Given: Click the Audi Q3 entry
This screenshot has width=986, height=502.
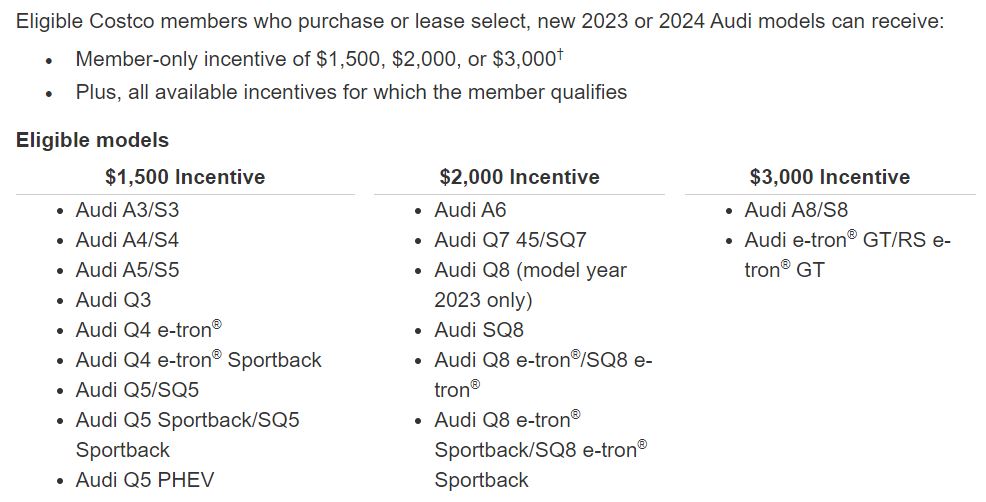Looking at the screenshot, I should pyautogui.click(x=113, y=300).
